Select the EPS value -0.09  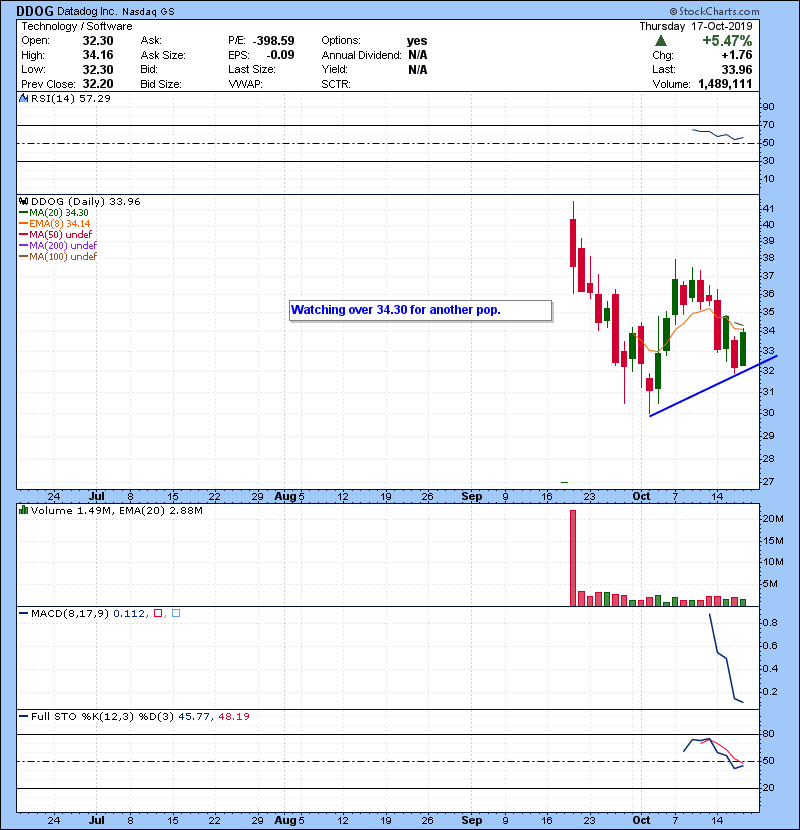(x=280, y=55)
